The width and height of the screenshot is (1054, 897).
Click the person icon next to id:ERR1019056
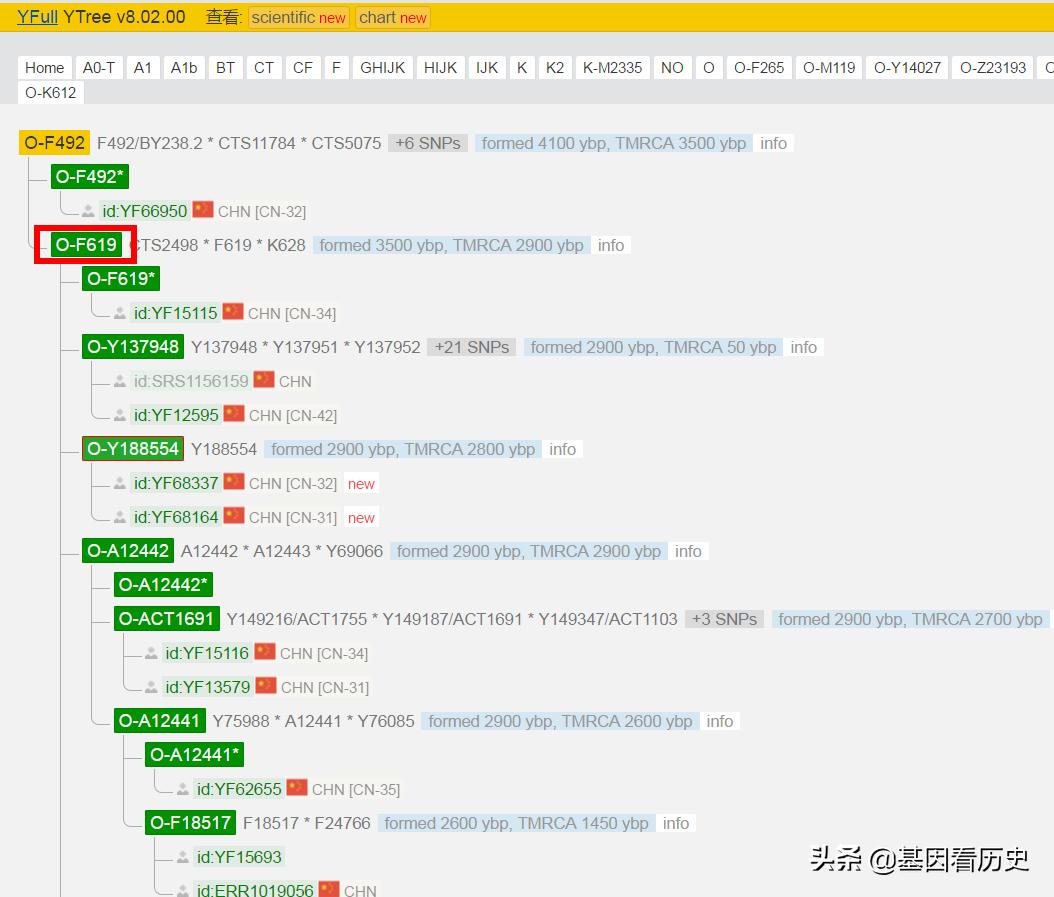click(181, 888)
